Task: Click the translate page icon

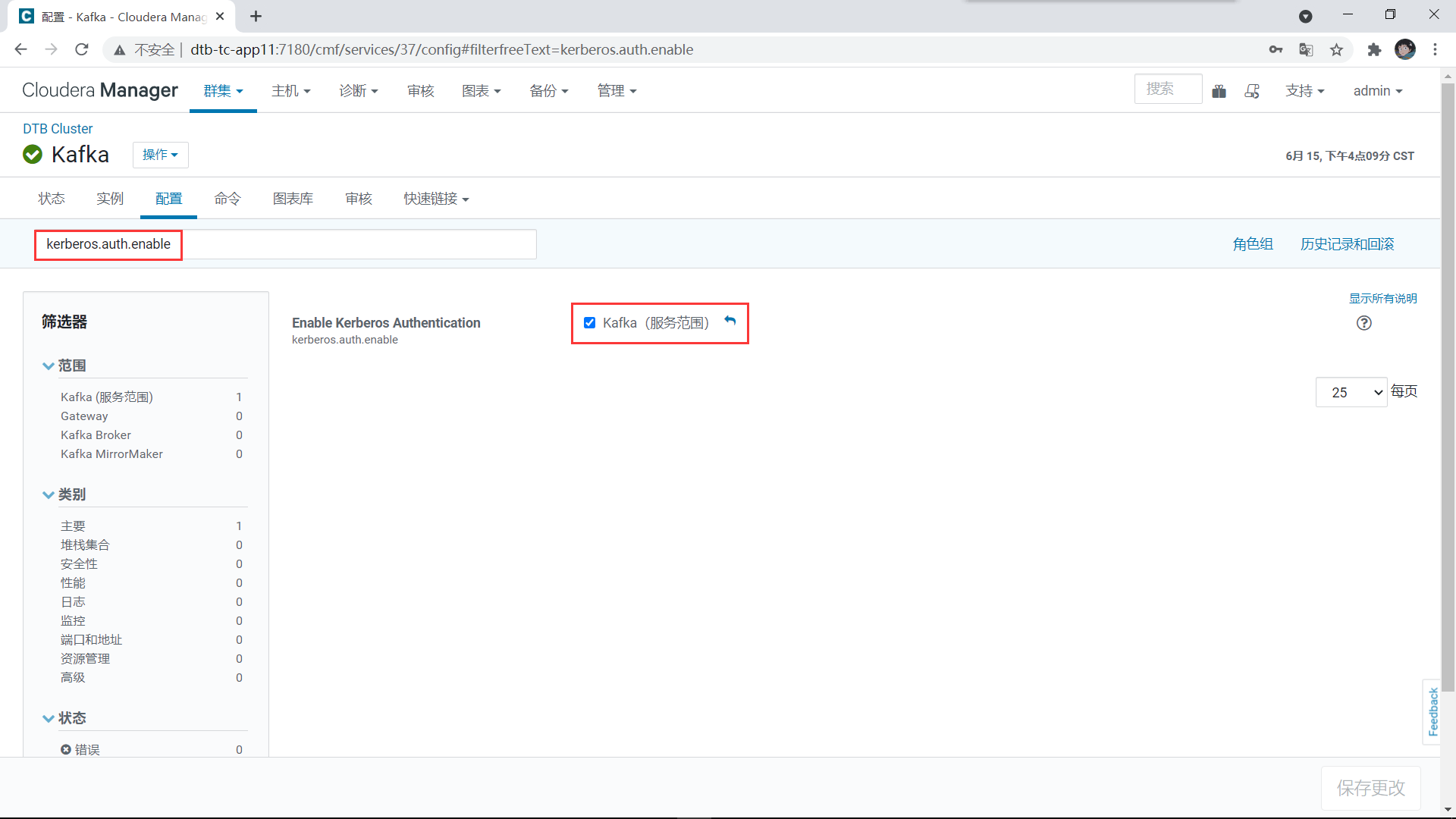Action: point(1306,49)
